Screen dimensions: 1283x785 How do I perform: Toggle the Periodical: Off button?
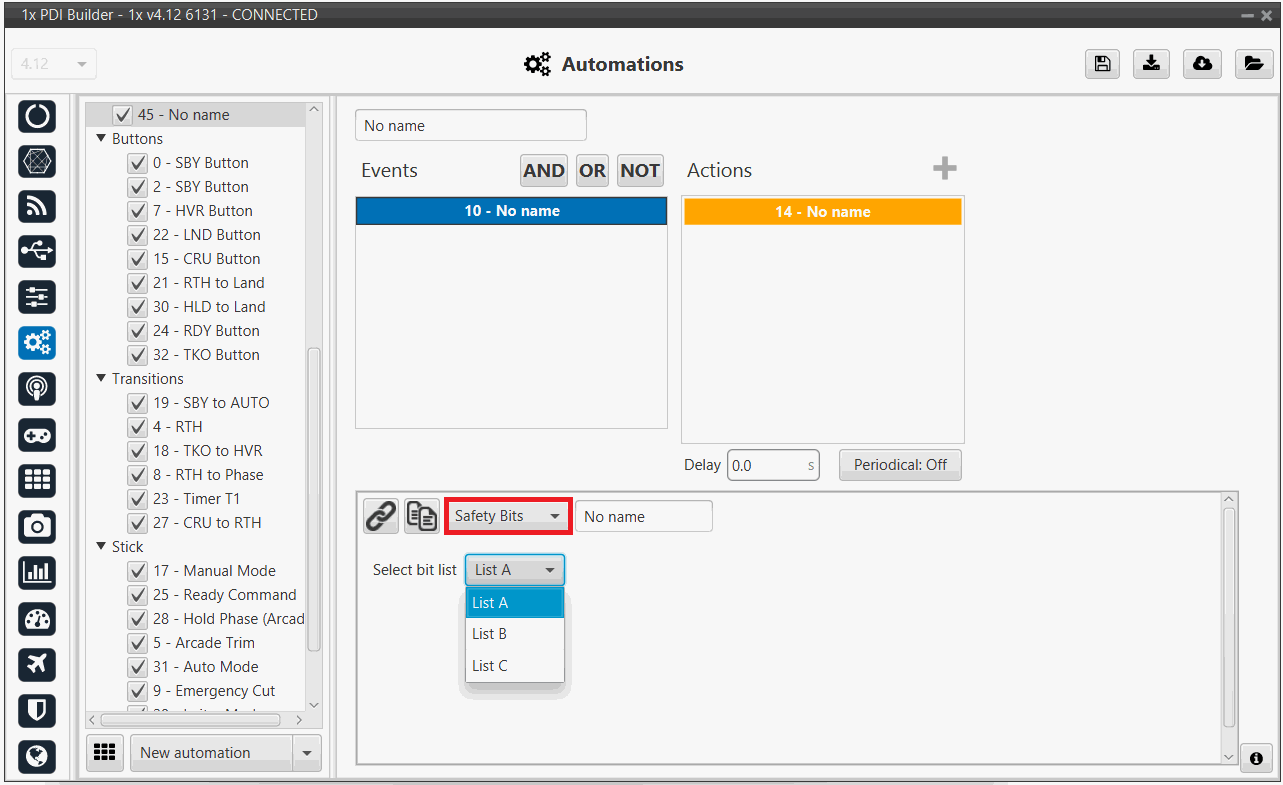[900, 465]
